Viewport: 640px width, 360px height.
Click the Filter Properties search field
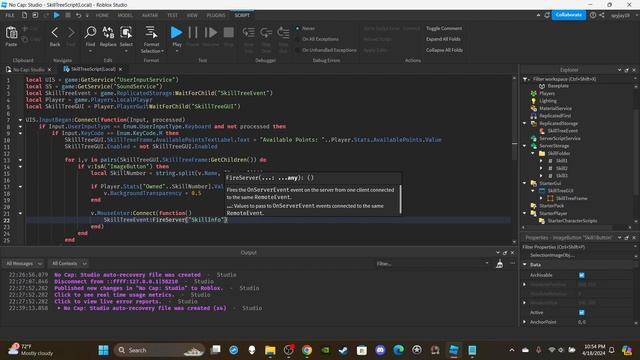[578, 247]
